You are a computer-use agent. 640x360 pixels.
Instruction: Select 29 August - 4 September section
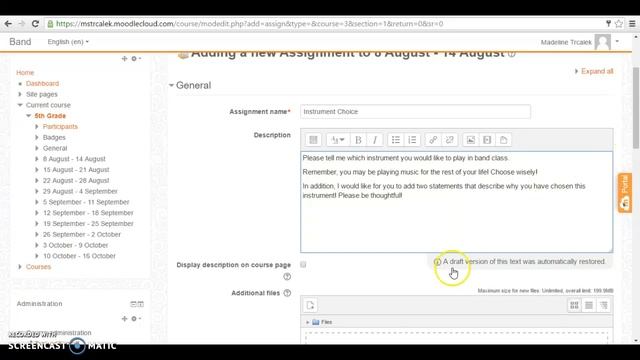pos(80,191)
